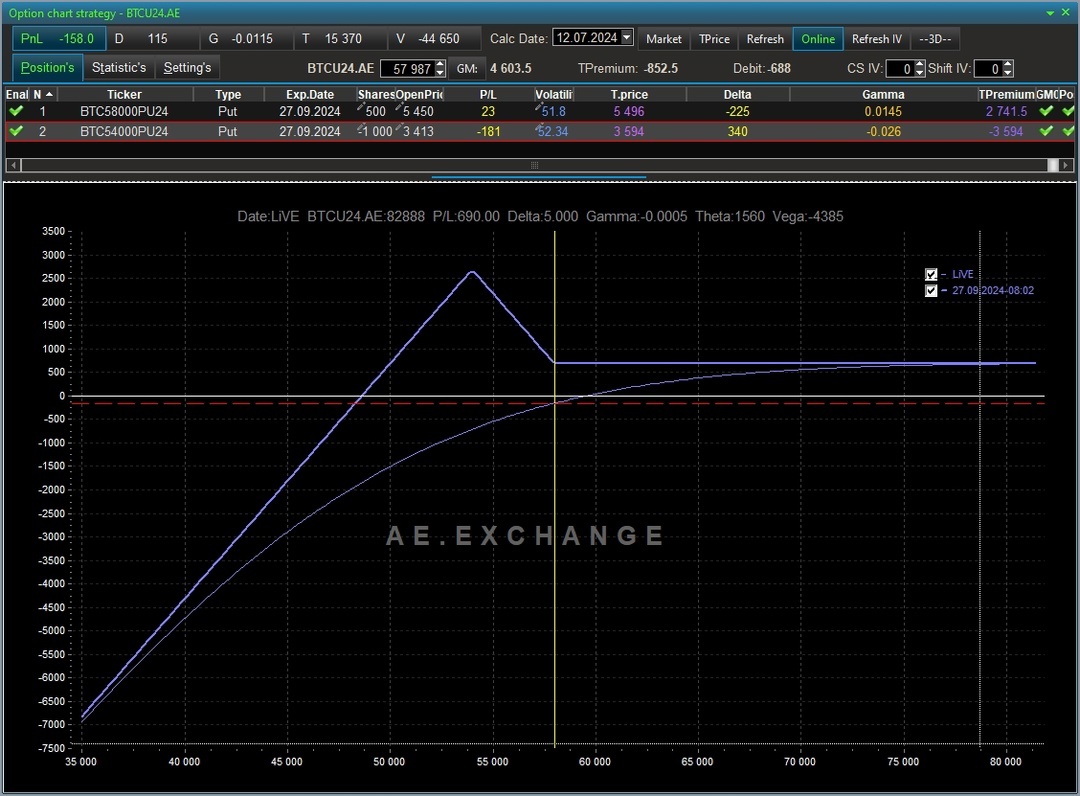Viewport: 1080px width, 796px height.
Task: Toggle the Online mode button
Action: [818, 39]
